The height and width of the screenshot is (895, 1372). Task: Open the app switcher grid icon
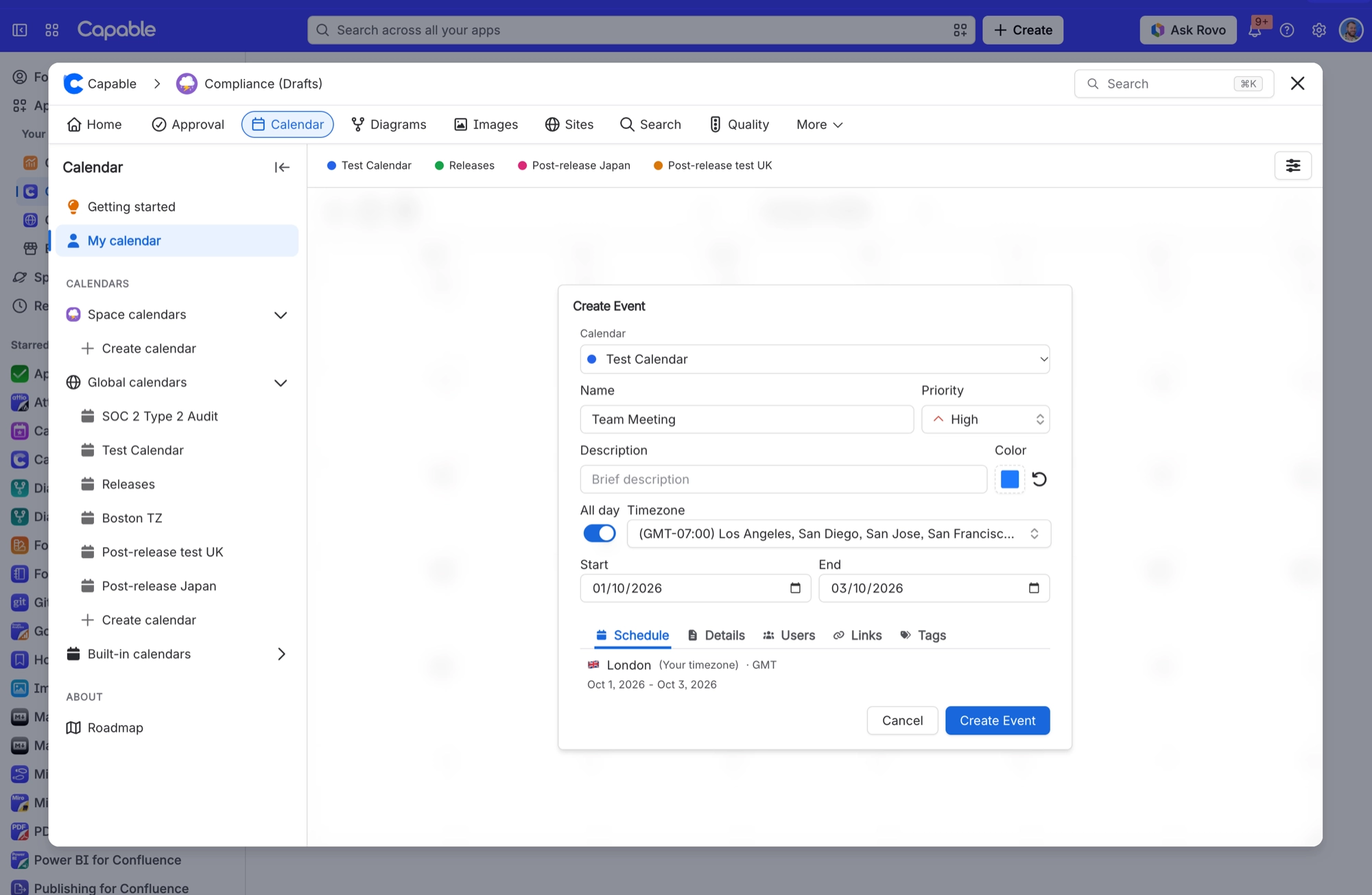point(51,30)
